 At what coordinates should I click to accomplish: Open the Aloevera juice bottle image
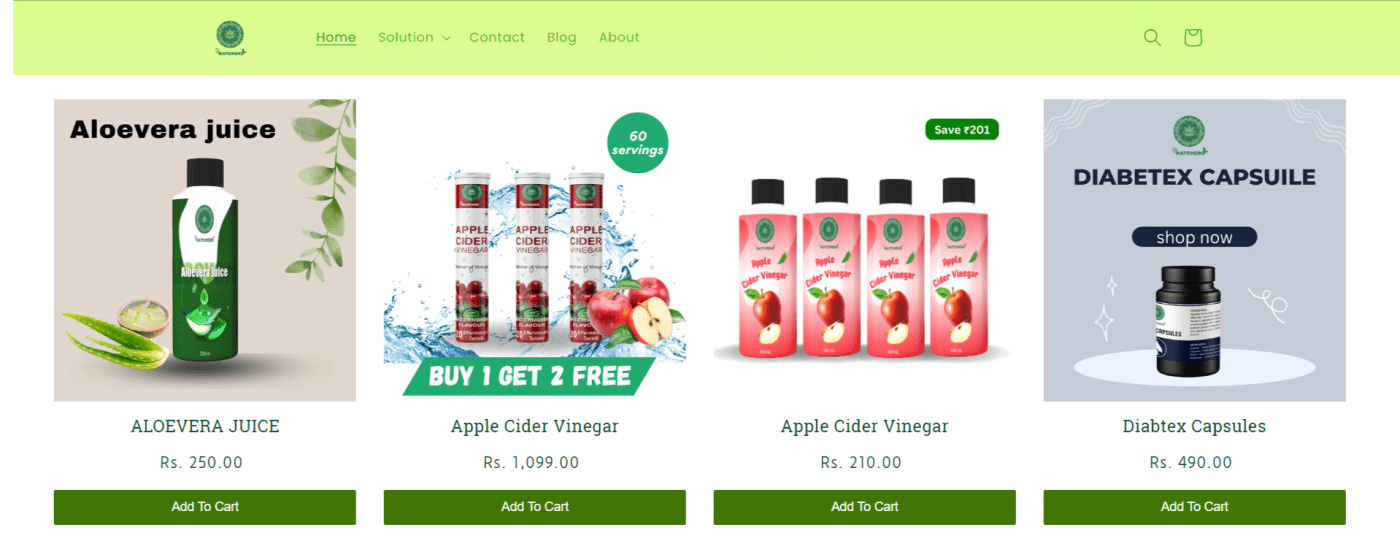[205, 250]
